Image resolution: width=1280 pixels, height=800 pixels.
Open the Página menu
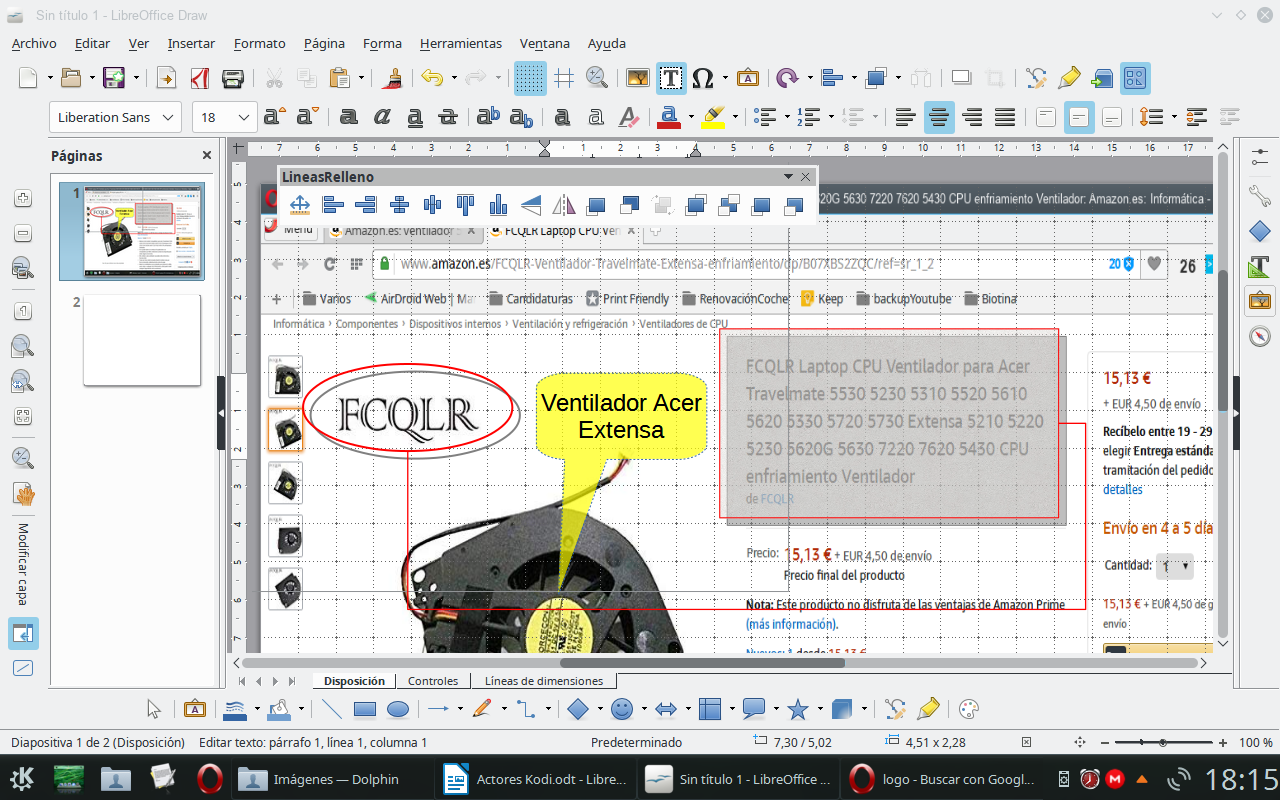pos(324,43)
